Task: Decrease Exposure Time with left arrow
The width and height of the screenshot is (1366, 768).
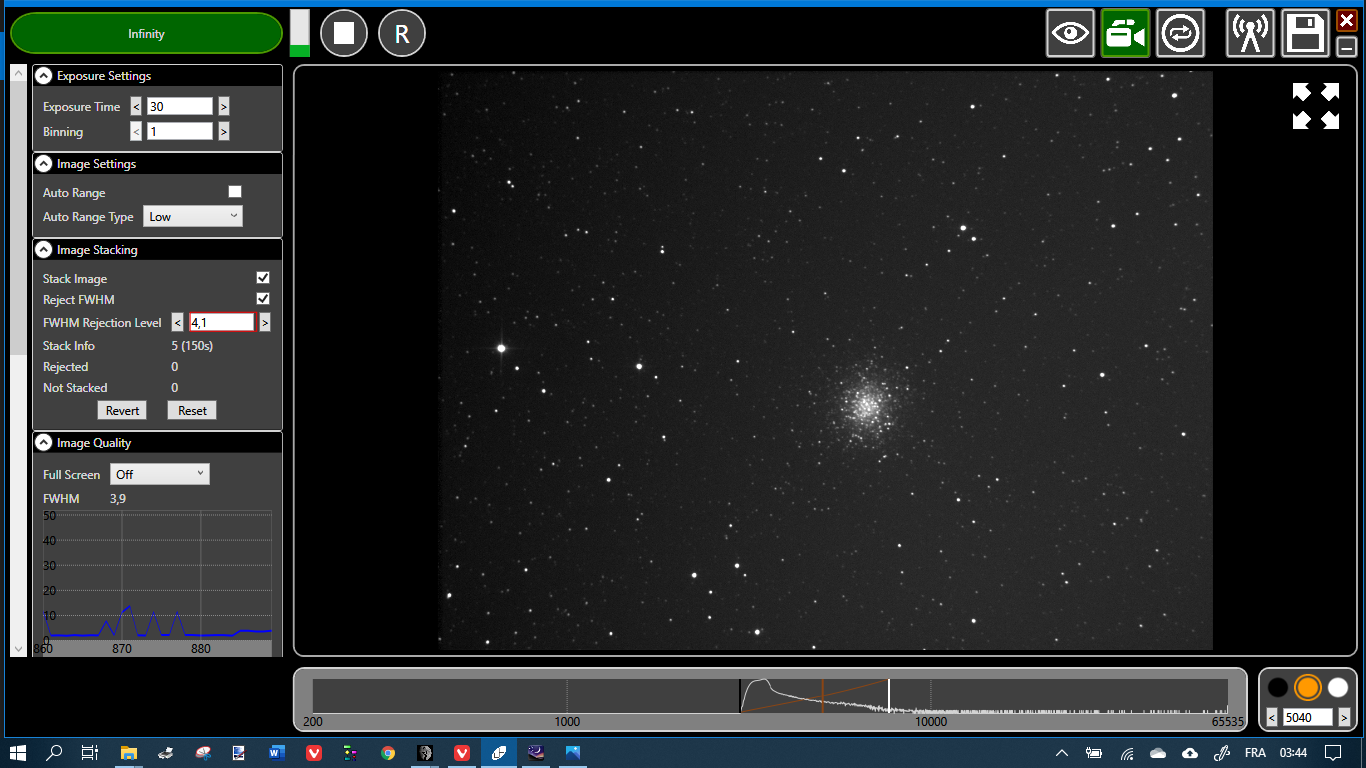Action: click(x=136, y=106)
